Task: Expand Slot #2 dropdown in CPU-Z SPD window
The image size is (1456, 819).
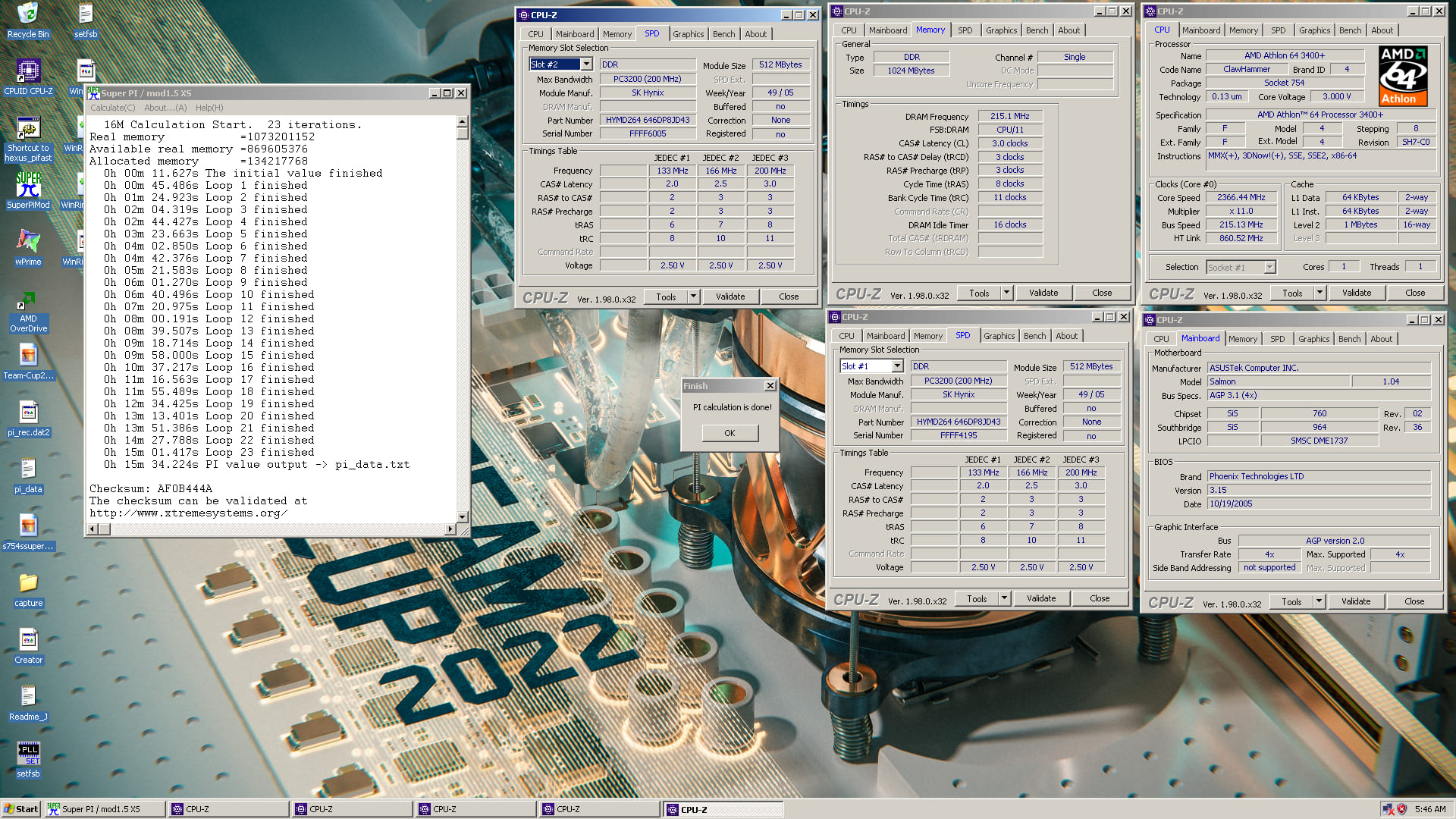Action: coord(586,64)
